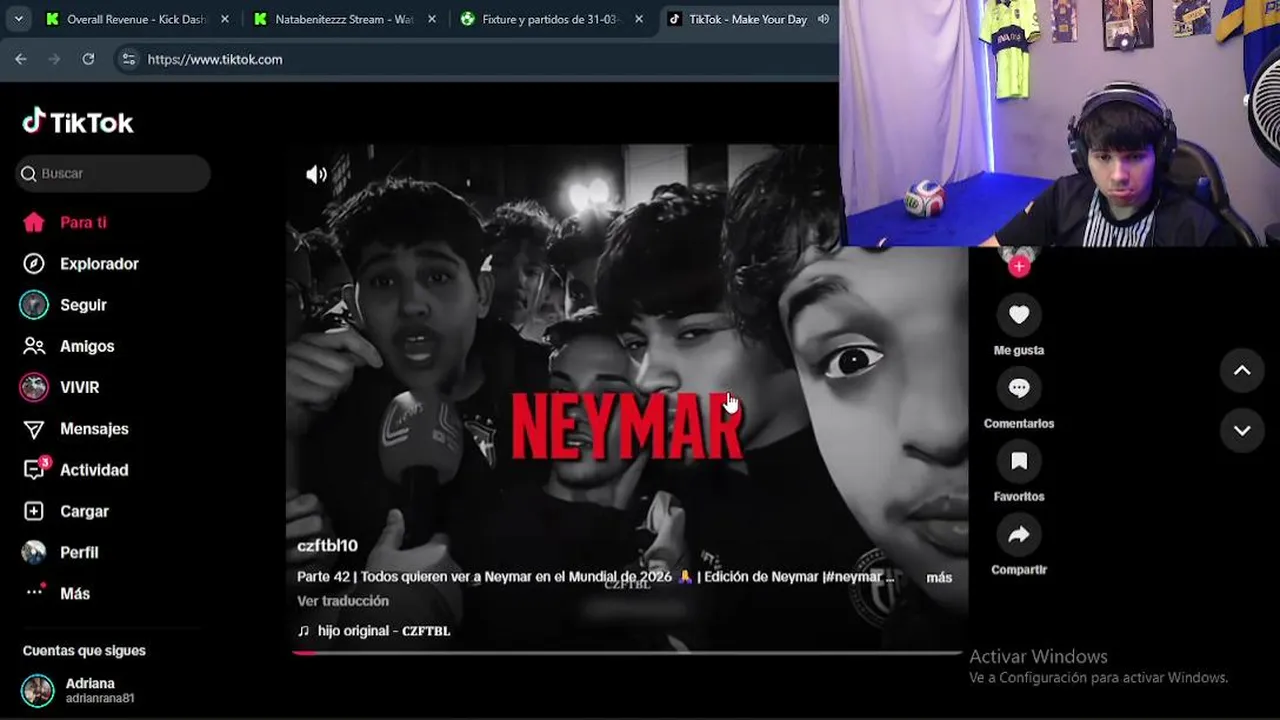The image size is (1280, 720).
Task: Open the Amigos section
Action: click(68, 346)
